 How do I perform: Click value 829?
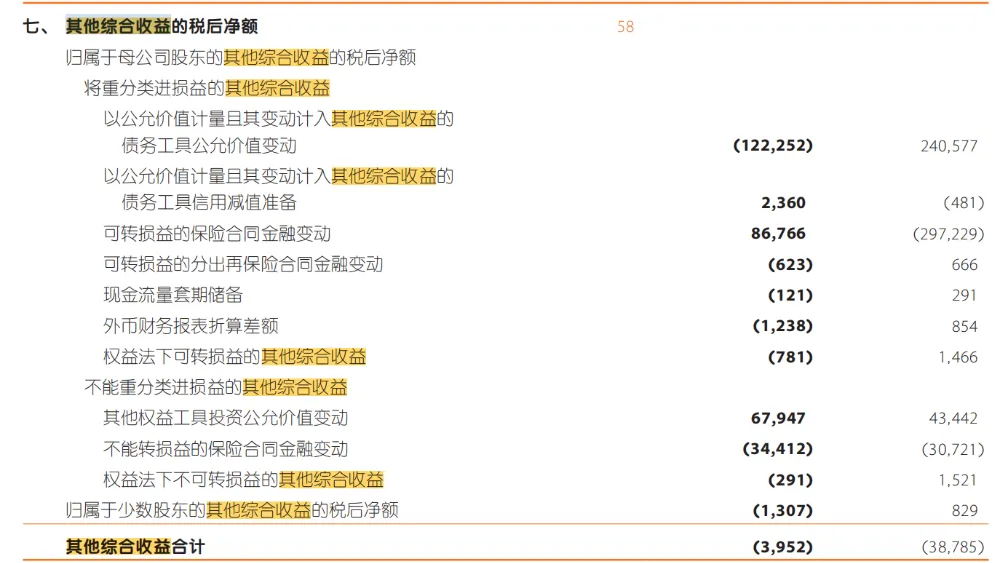[964, 511]
